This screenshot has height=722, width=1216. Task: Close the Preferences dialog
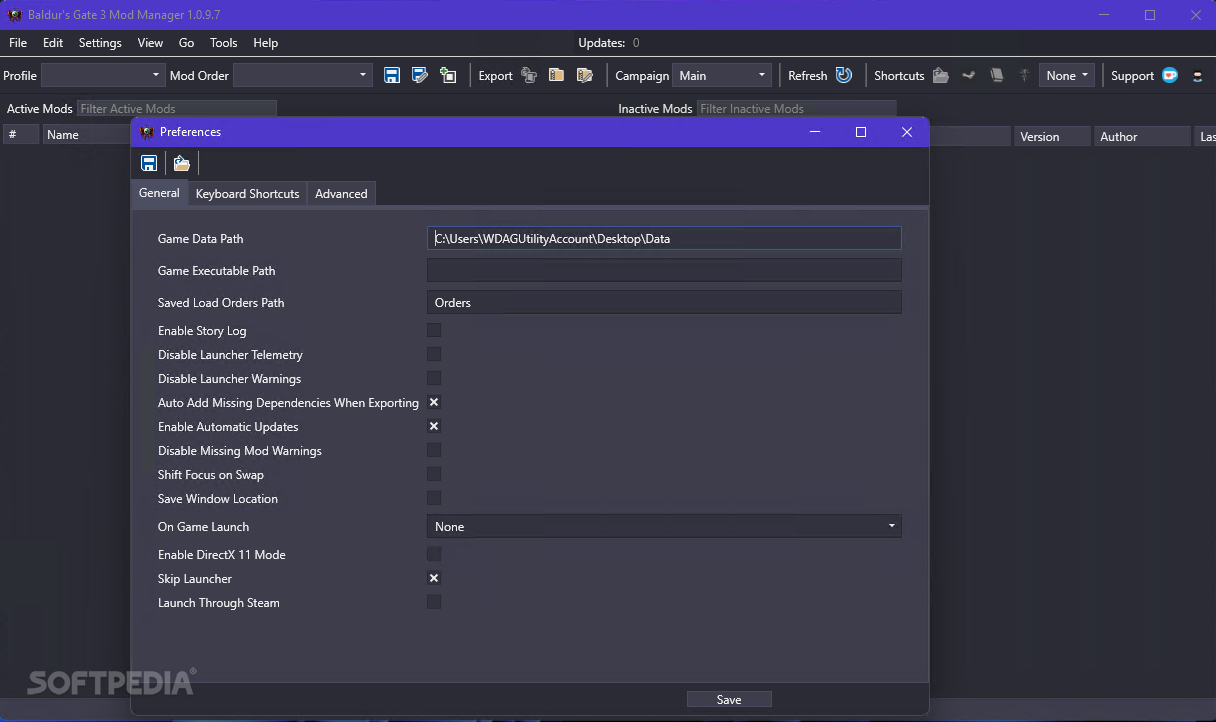pos(907,132)
